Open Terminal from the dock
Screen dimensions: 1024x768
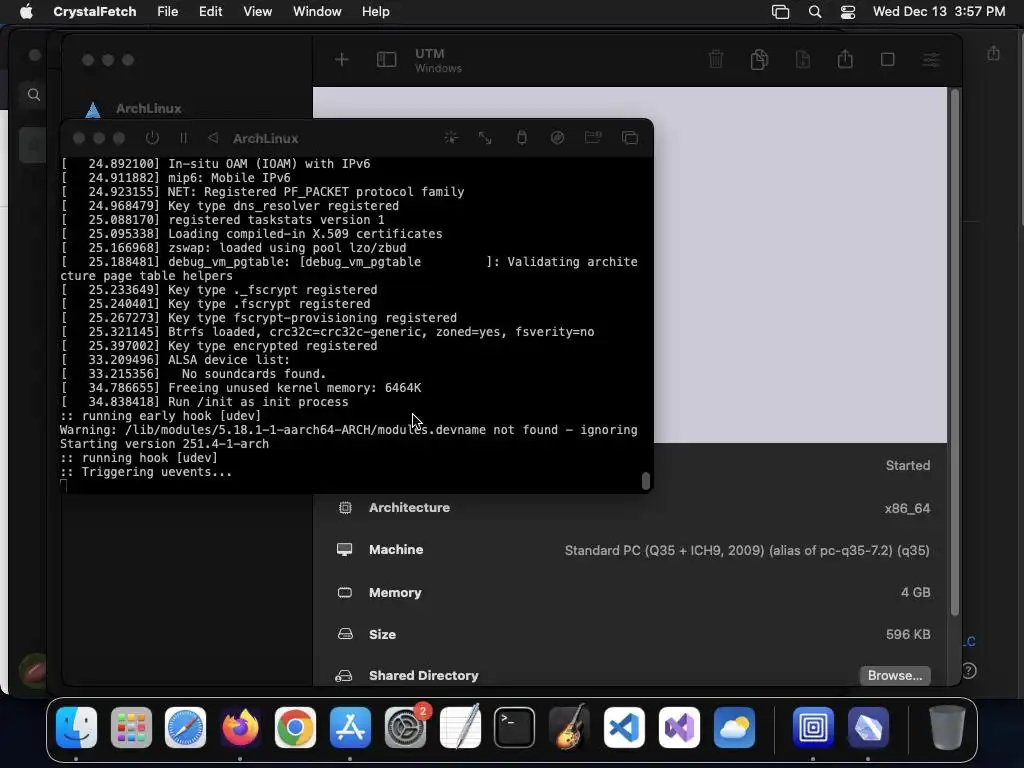[515, 727]
